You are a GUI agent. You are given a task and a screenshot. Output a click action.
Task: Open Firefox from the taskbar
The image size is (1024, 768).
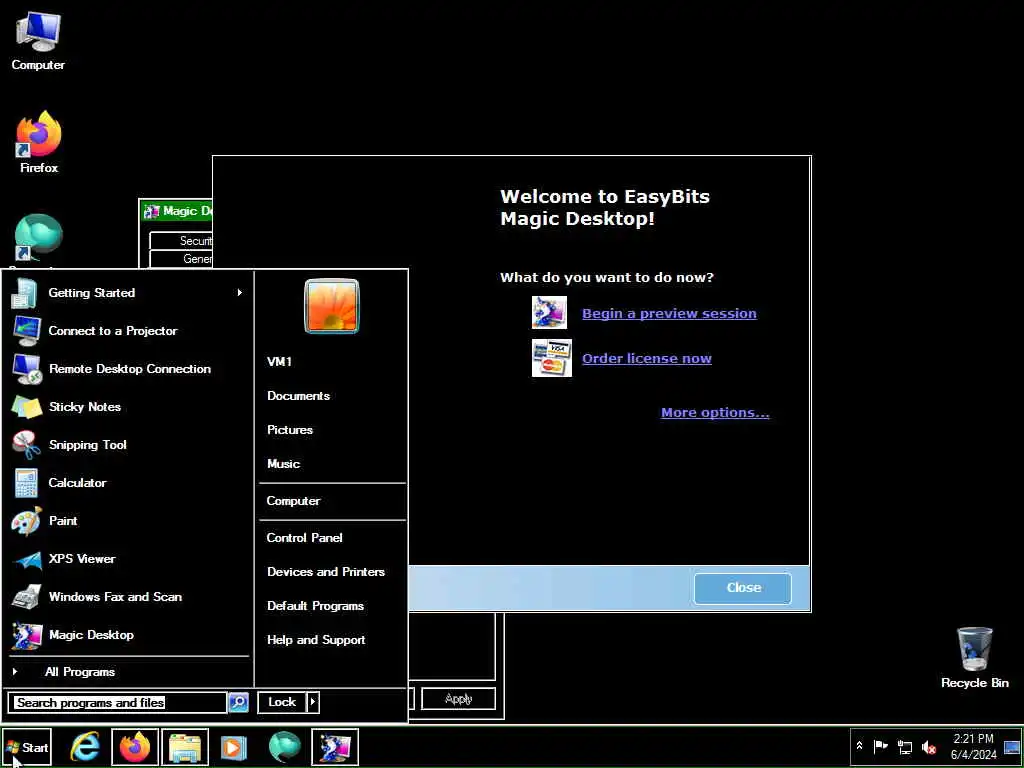click(x=135, y=746)
